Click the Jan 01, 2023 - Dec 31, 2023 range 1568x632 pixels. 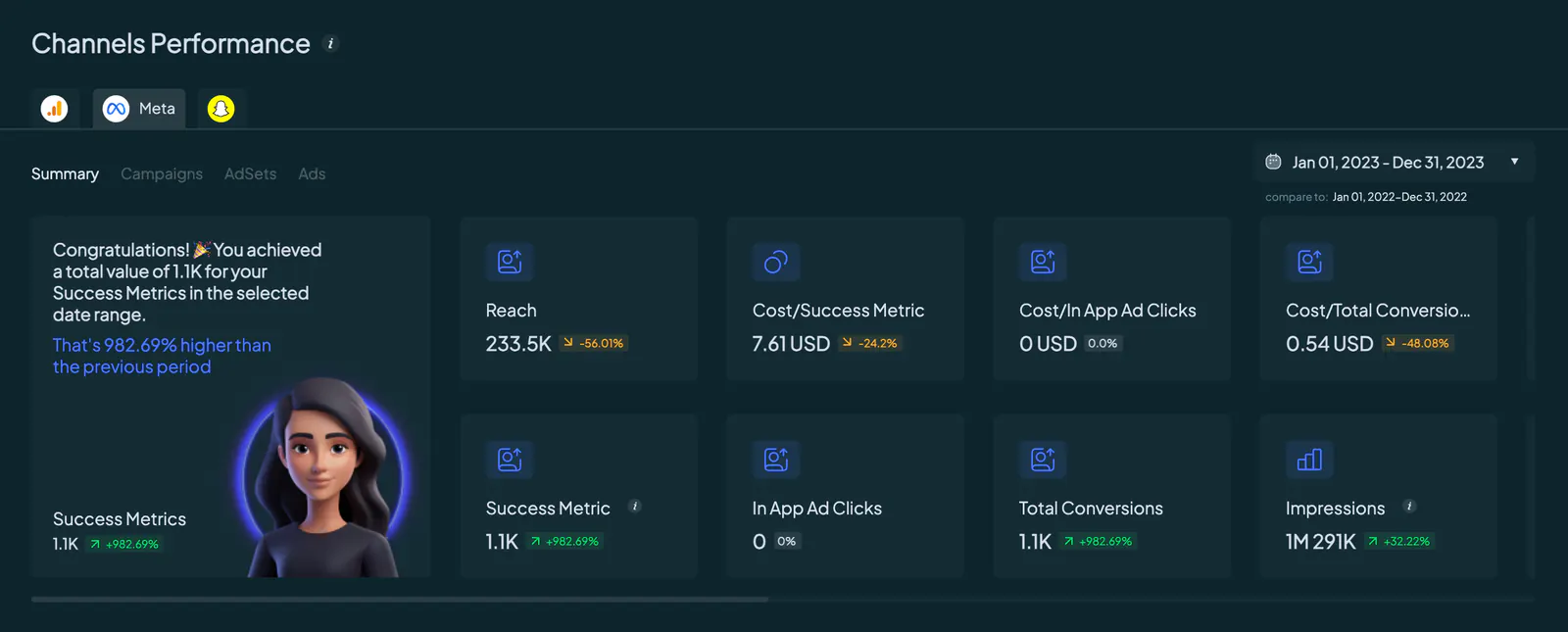tap(1388, 163)
